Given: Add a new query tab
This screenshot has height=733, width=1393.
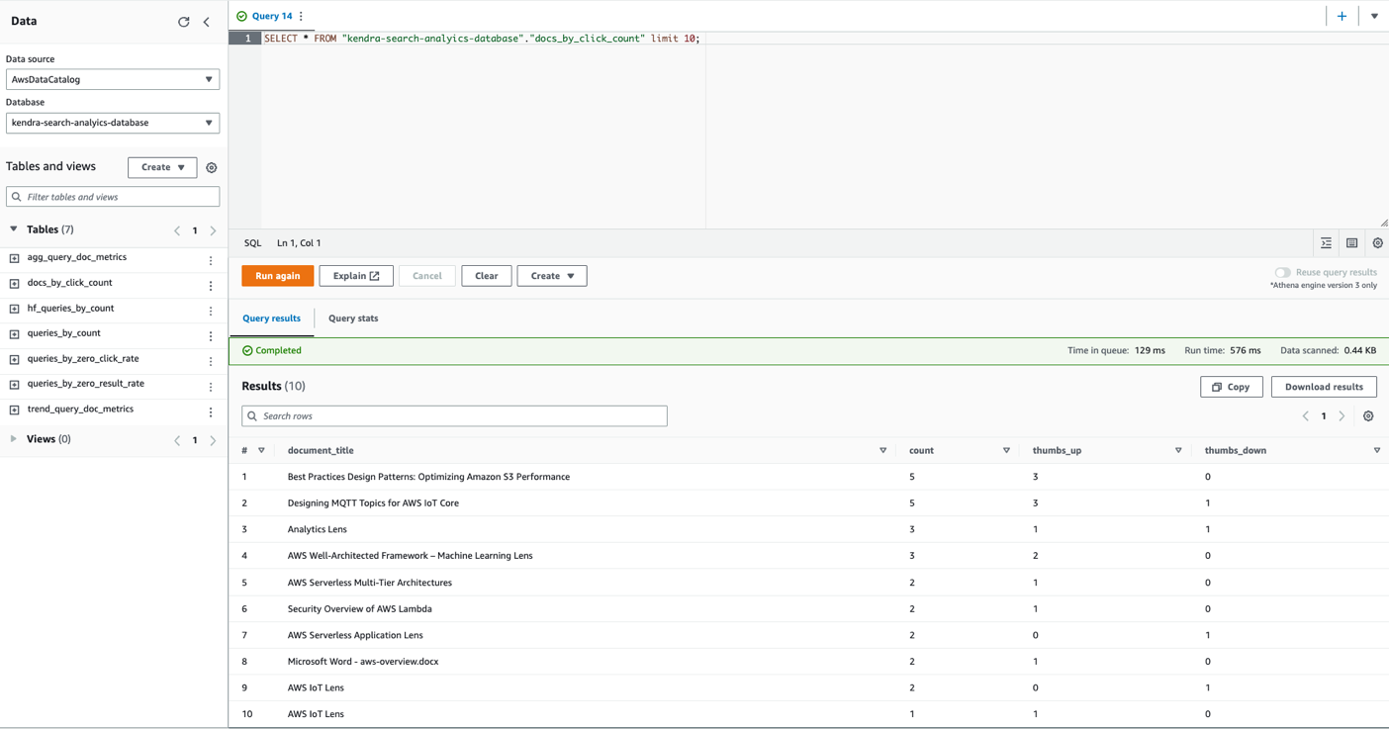Looking at the screenshot, I should click(1342, 16).
